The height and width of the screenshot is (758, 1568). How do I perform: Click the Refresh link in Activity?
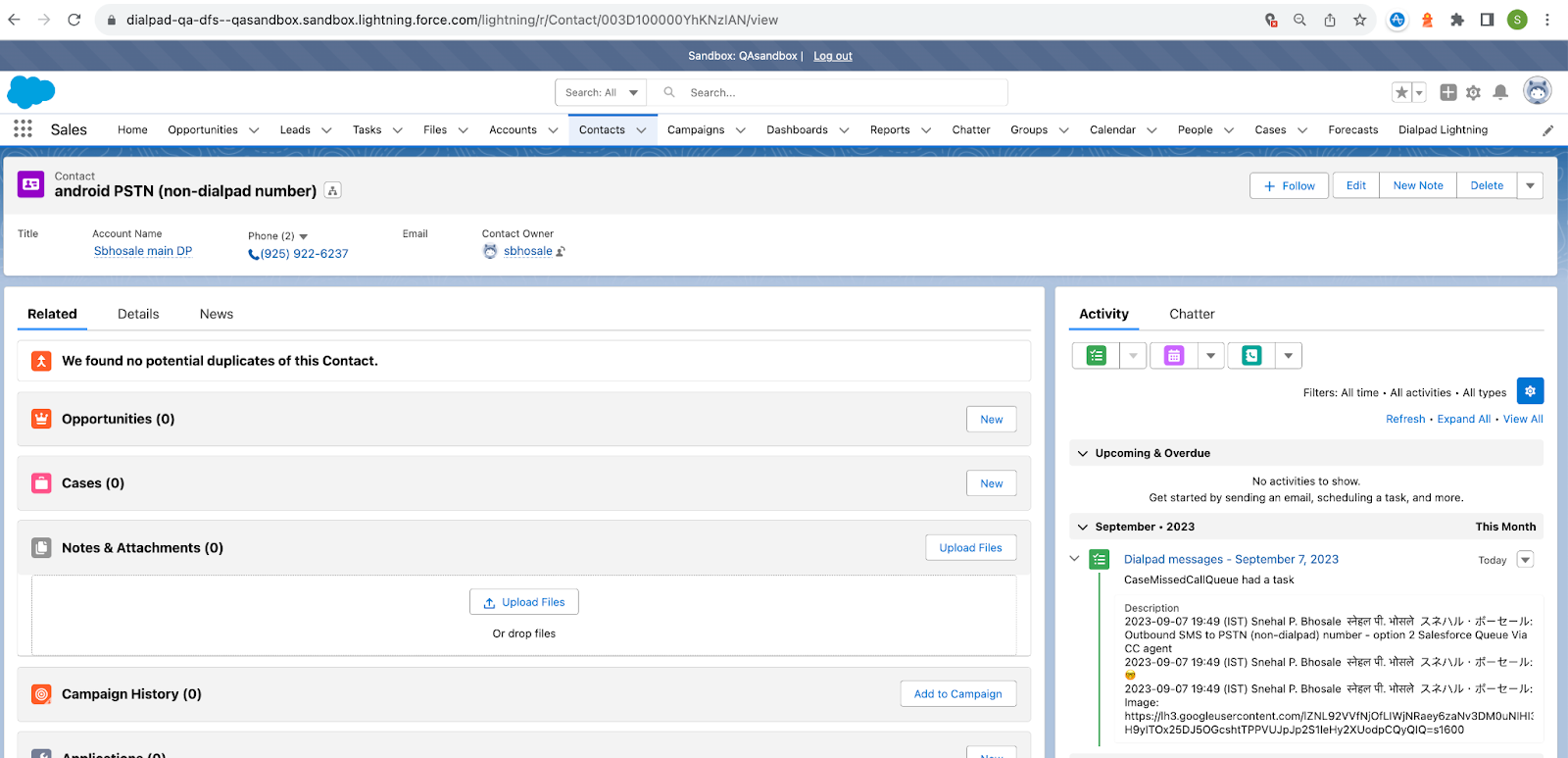point(1405,419)
